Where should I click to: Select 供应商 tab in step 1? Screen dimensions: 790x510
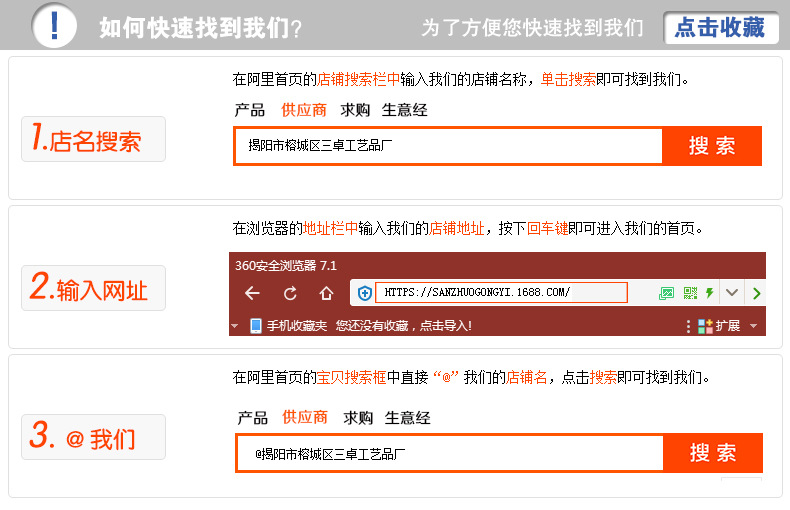point(304,110)
